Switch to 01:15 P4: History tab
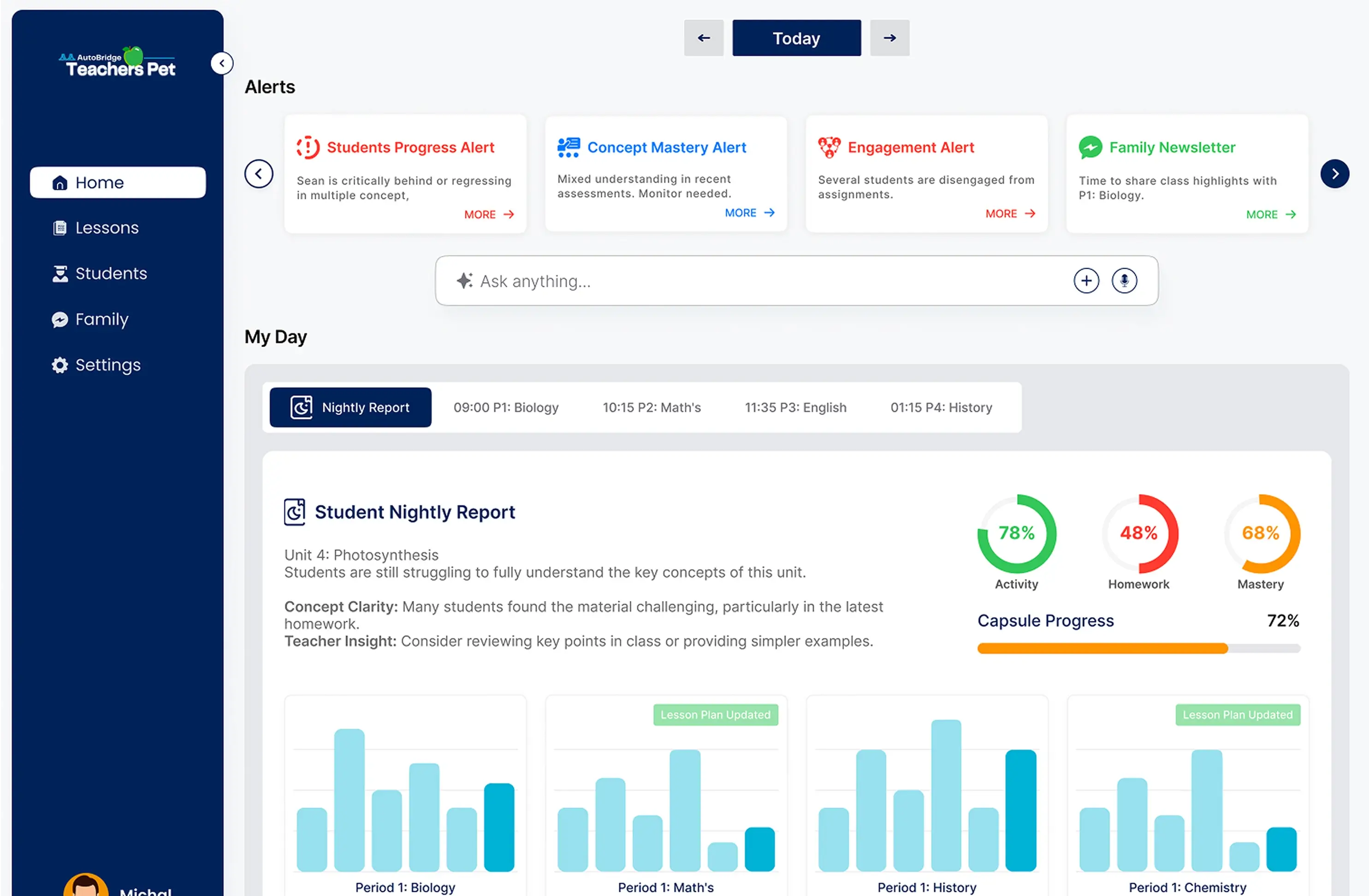Screen dimensions: 1369x896 coord(941,408)
